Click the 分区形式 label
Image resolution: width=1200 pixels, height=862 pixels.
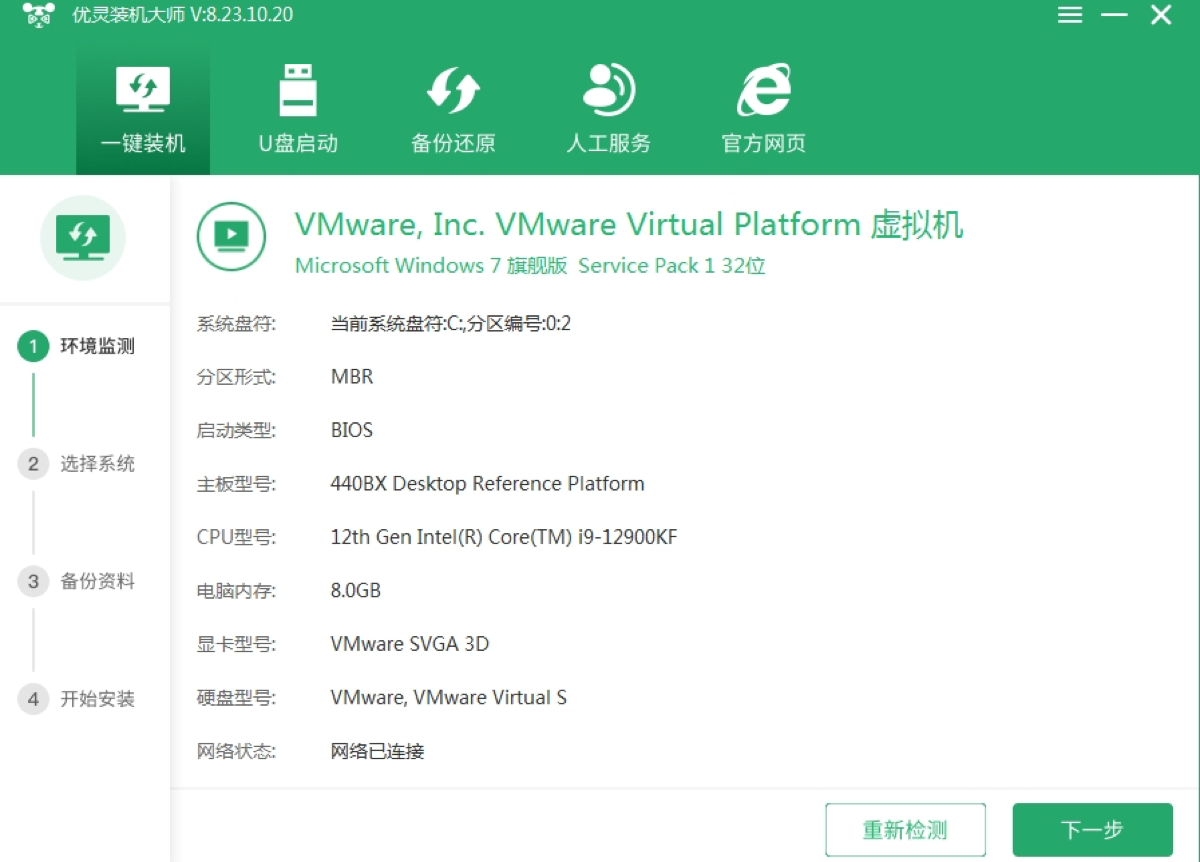tap(236, 377)
